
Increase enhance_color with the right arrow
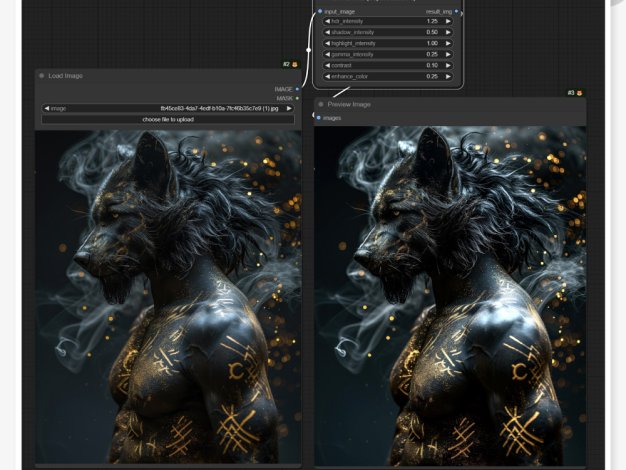click(x=448, y=76)
